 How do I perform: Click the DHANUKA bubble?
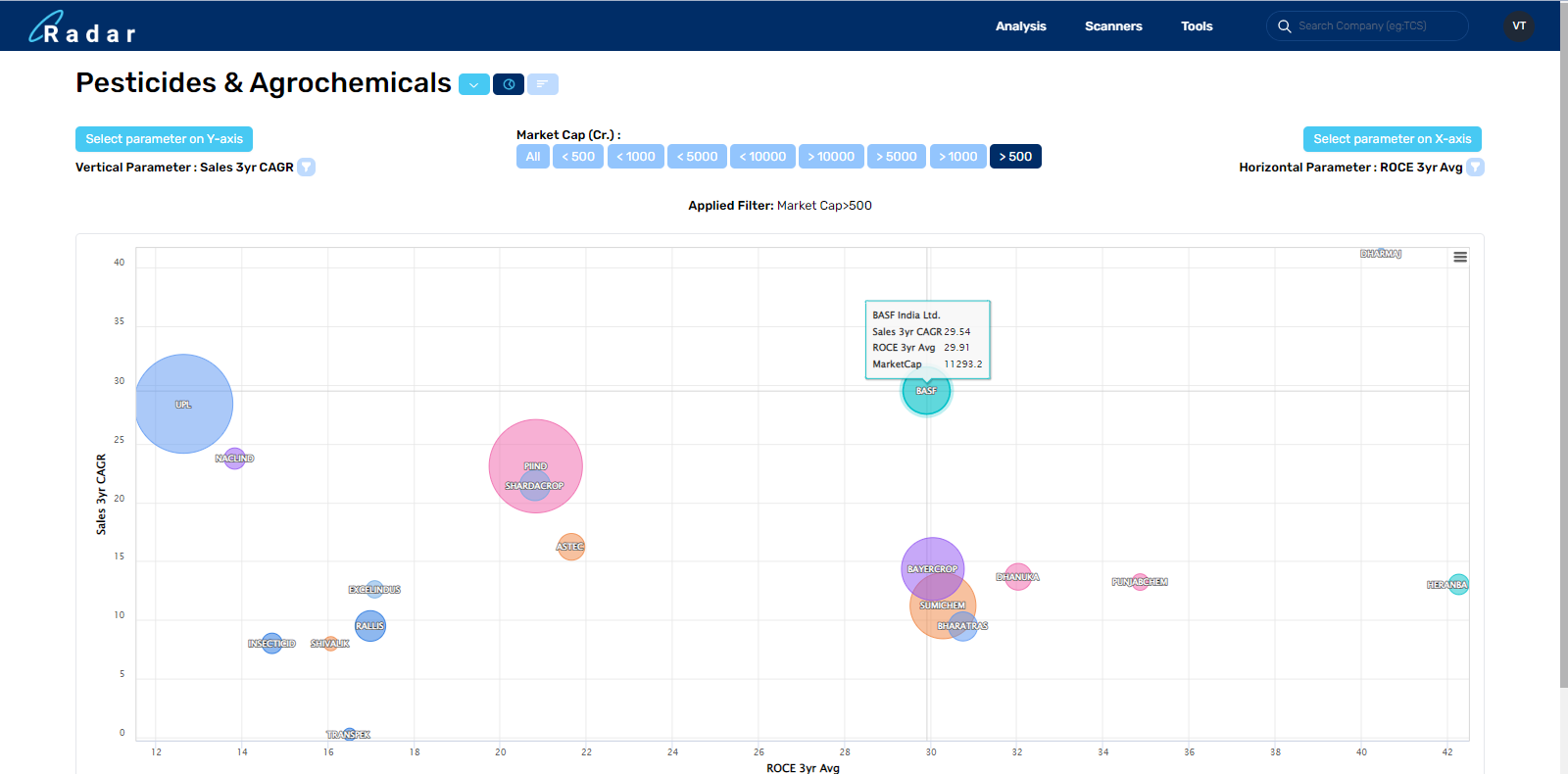[x=1018, y=577]
